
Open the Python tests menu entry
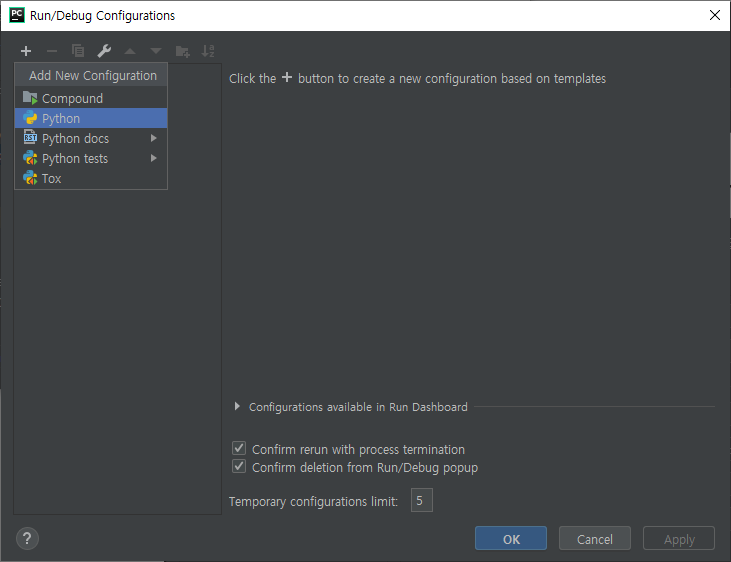pos(91,159)
